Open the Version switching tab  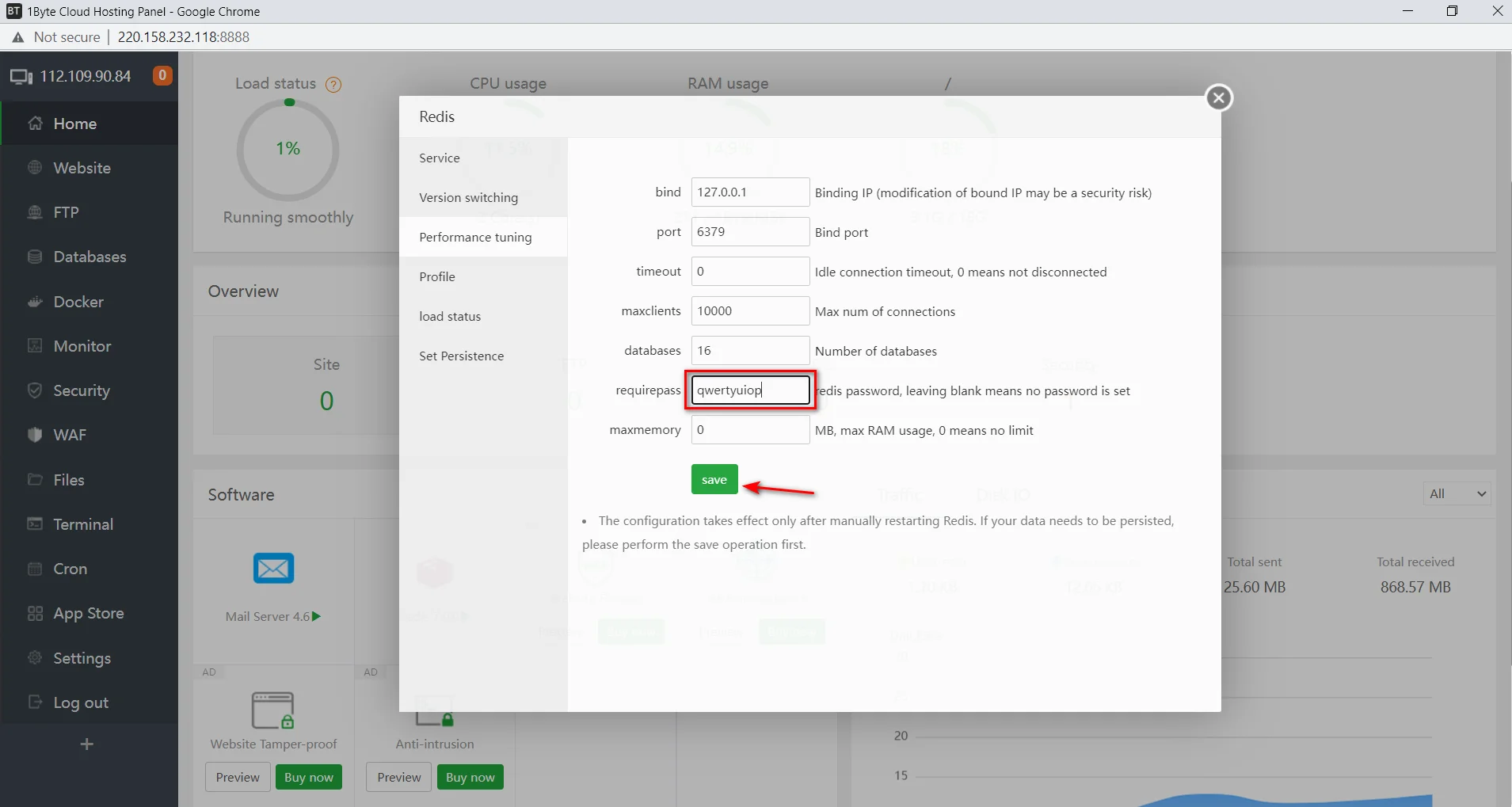[483, 197]
